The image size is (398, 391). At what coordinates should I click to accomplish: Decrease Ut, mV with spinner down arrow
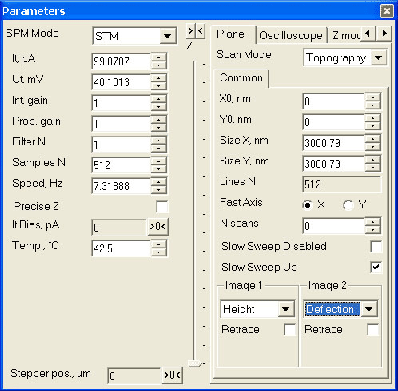coord(159,86)
